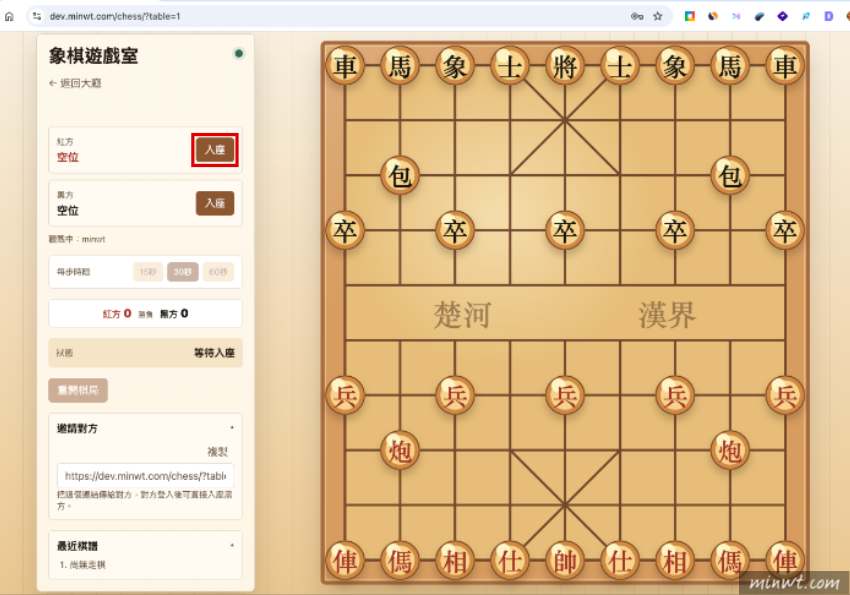Viewport: 850px width, 595px height.
Task: Open site information icon in address bar
Action: pyautogui.click(x=37, y=16)
